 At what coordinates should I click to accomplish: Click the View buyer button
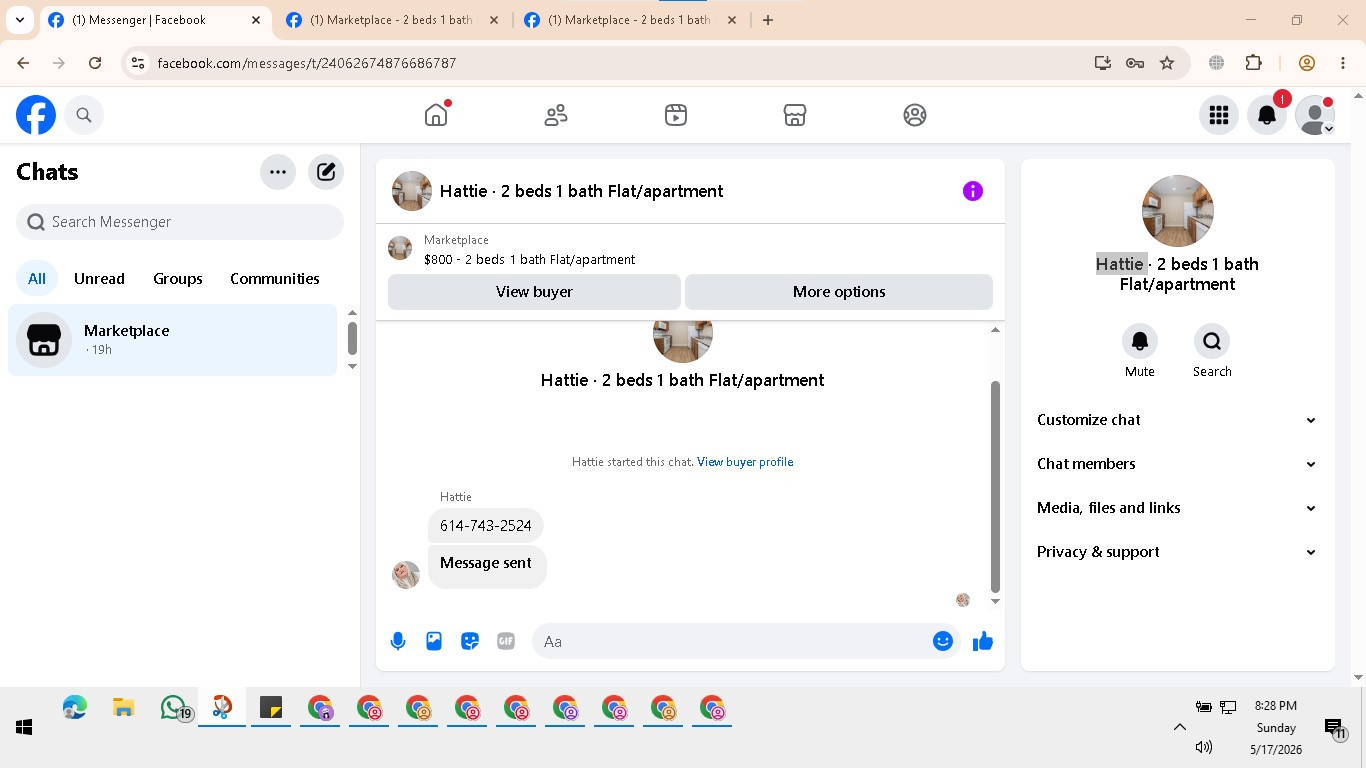pos(534,292)
